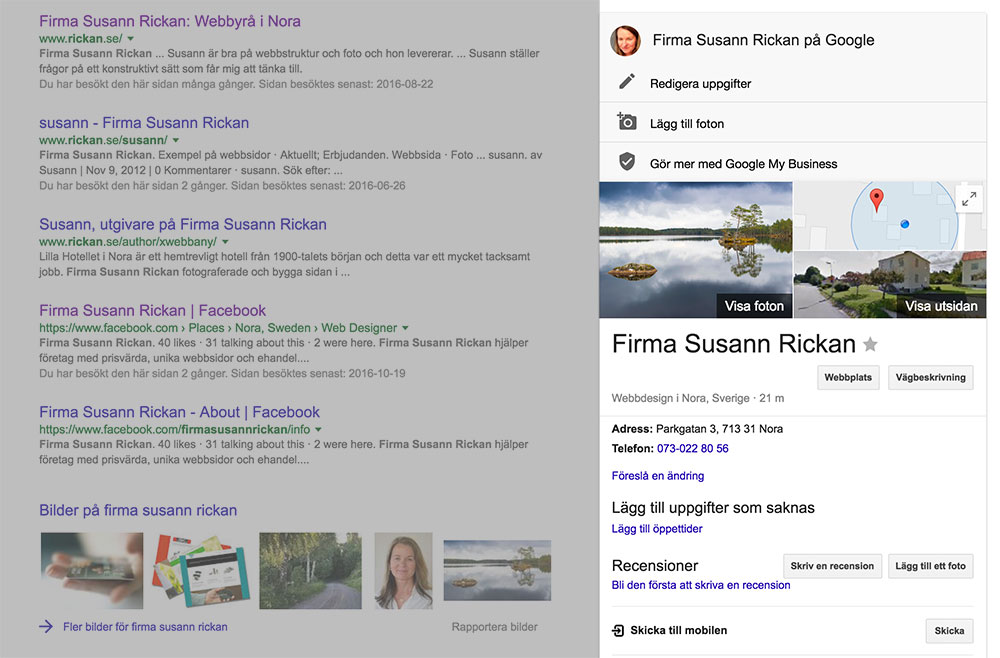The image size is (1000, 658).
Task: Open Firma Susann Rickan: Webbyrå i Nora result
Action: click(170, 21)
